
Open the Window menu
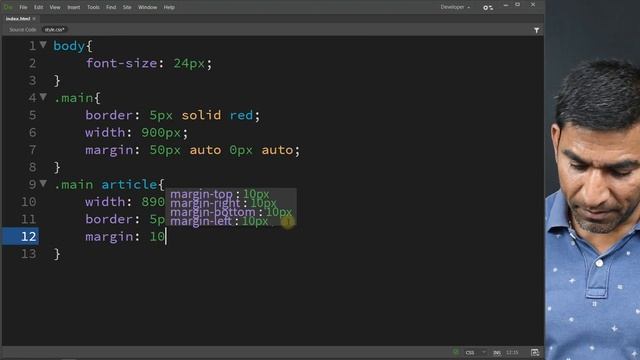(x=147, y=7)
